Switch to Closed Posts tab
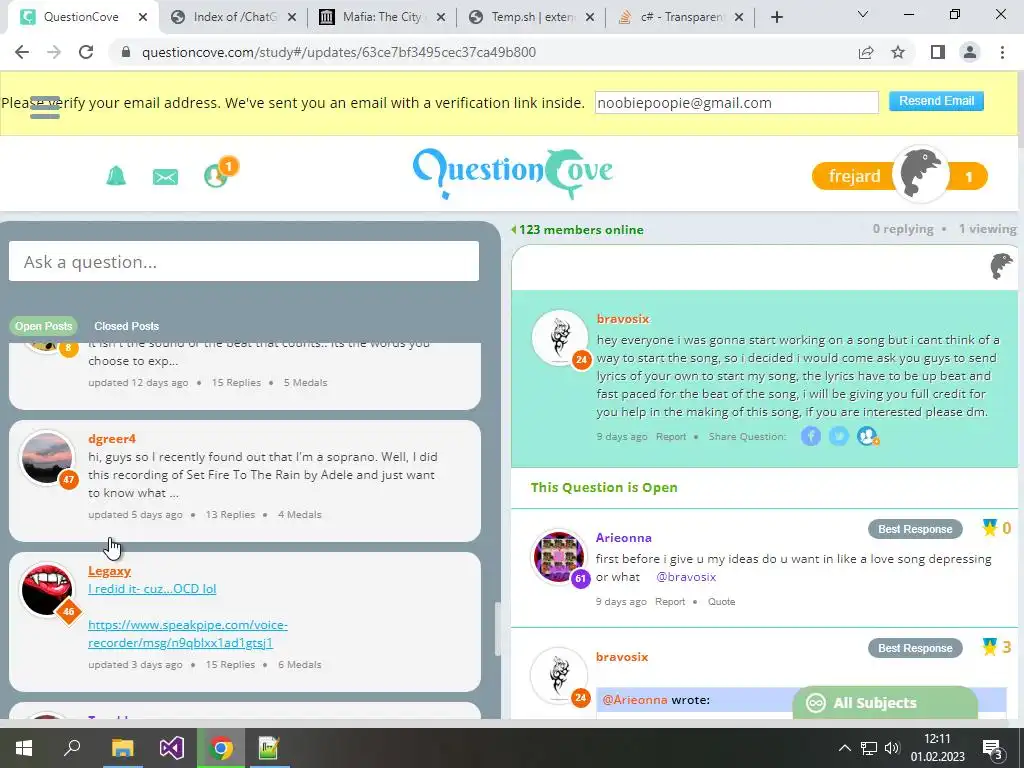 coord(127,326)
